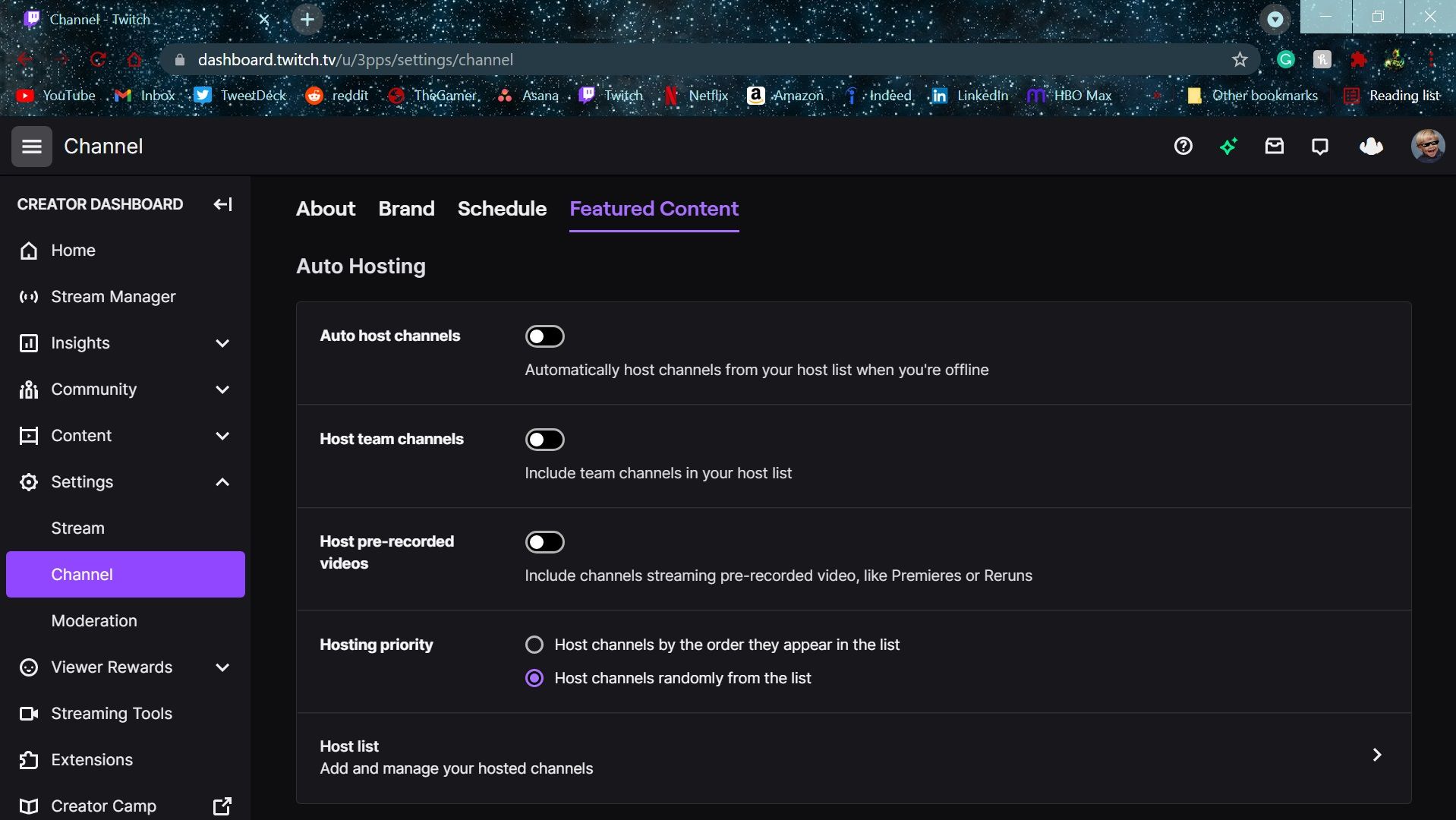
Task: Enable the Auto host channels toggle
Action: [x=545, y=336]
